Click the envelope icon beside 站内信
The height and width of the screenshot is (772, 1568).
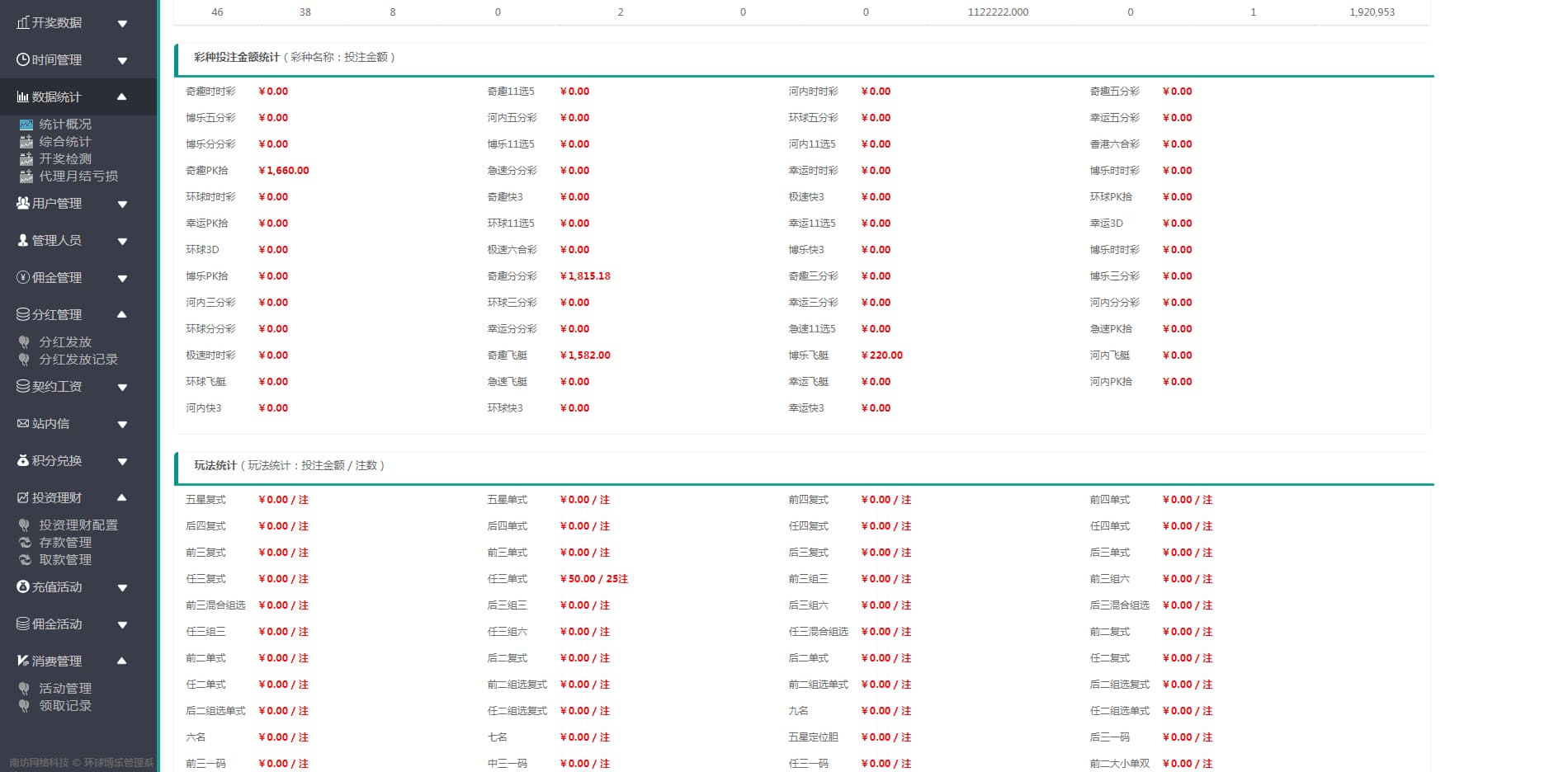click(23, 423)
